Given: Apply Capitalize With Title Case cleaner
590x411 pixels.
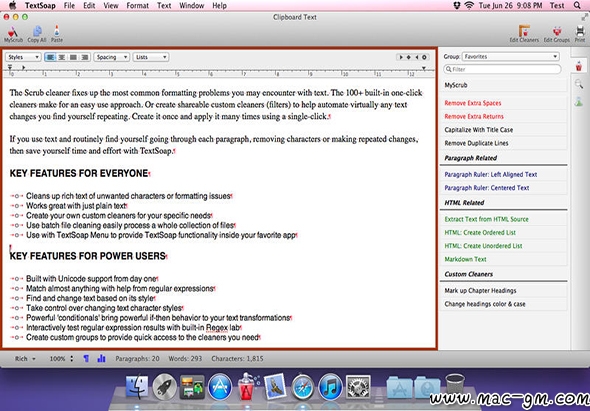Looking at the screenshot, I should (x=503, y=129).
